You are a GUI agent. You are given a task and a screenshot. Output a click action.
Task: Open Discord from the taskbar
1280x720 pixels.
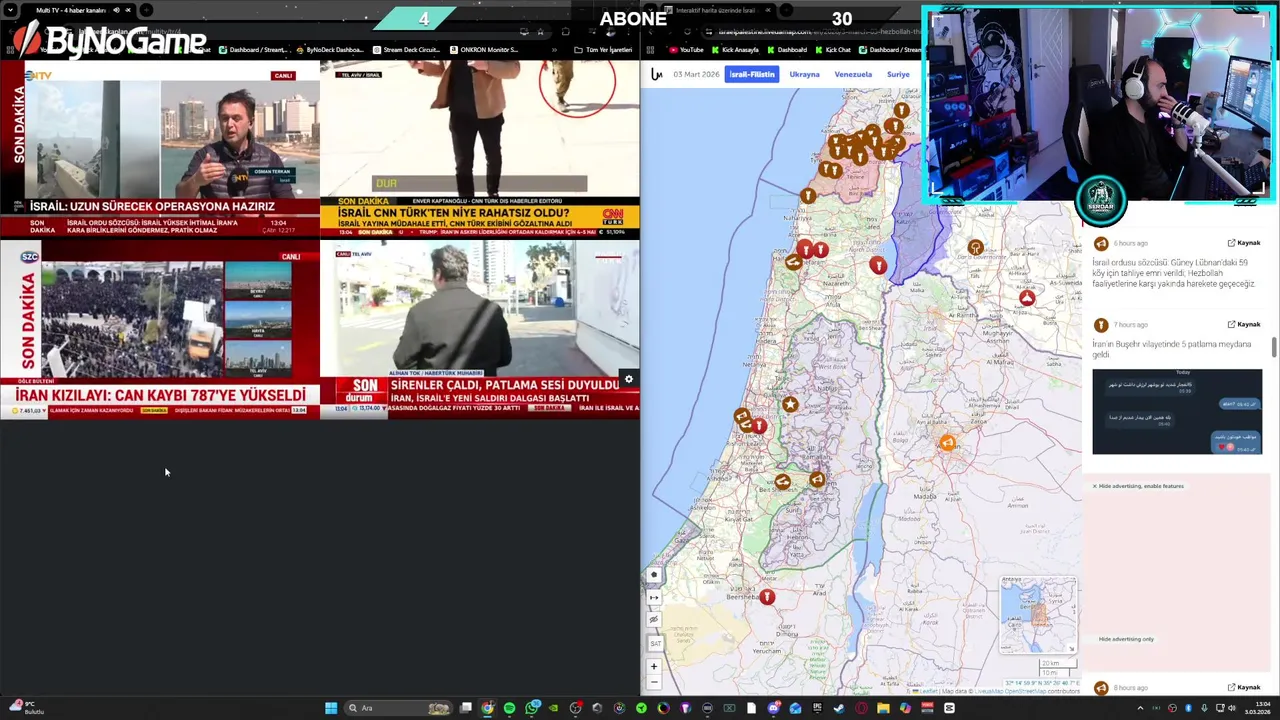coord(773,708)
